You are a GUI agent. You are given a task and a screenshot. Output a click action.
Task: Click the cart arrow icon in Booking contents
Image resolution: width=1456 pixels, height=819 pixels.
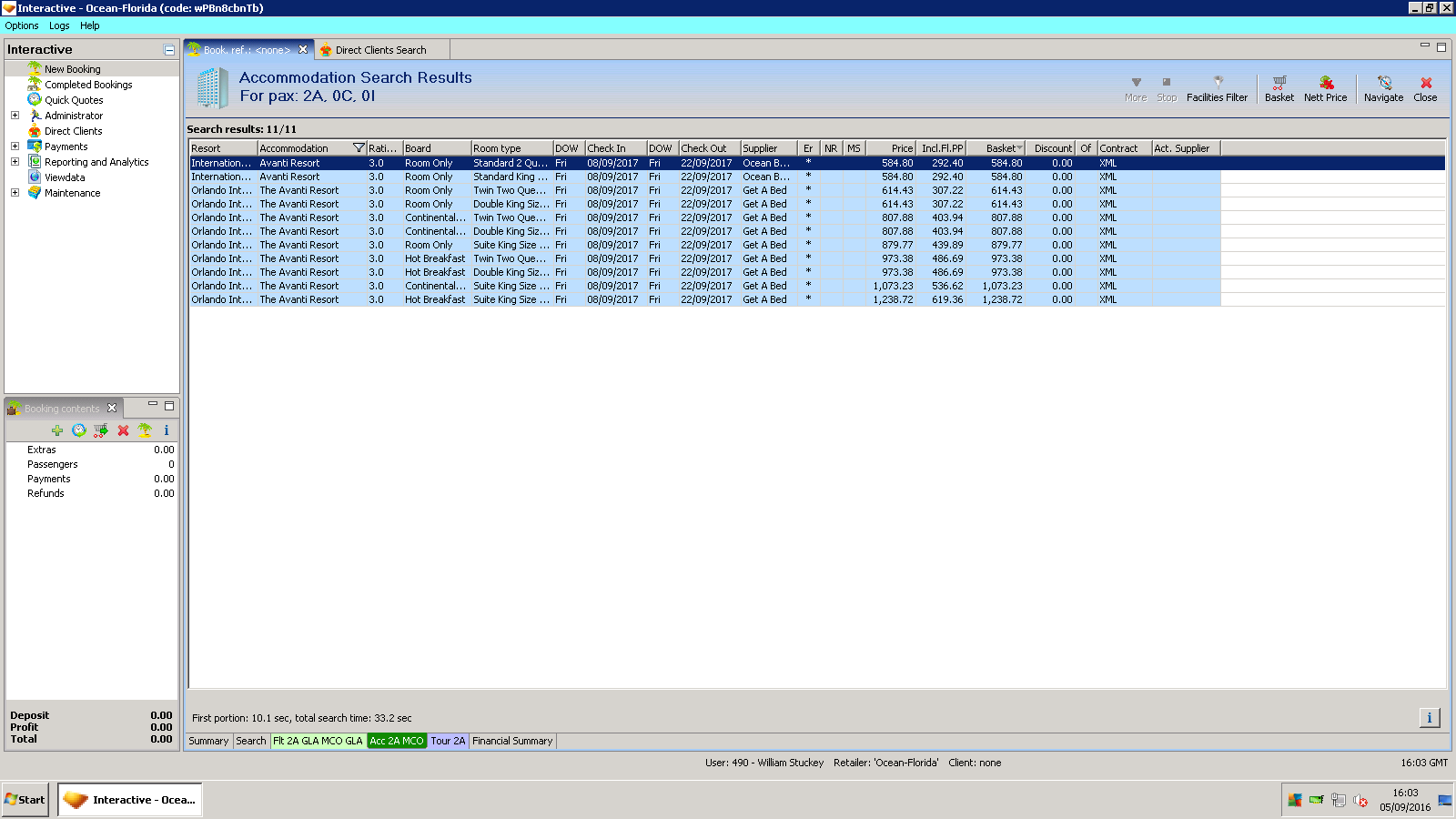tap(101, 430)
